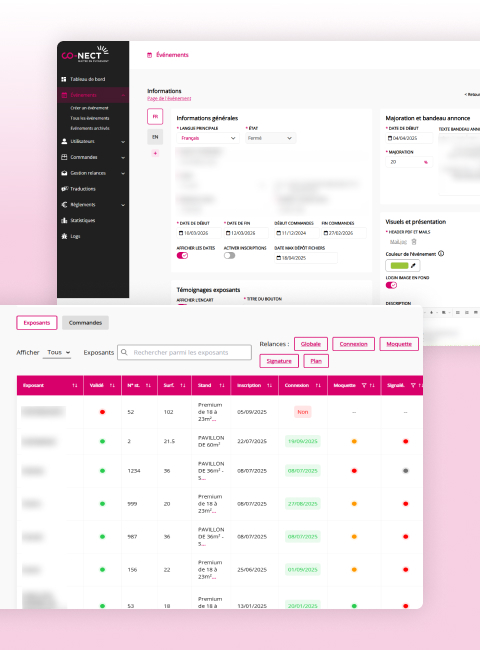This screenshot has width=480, height=650.
Task: Expand the Gestion relances menu chevron
Action: (x=123, y=173)
